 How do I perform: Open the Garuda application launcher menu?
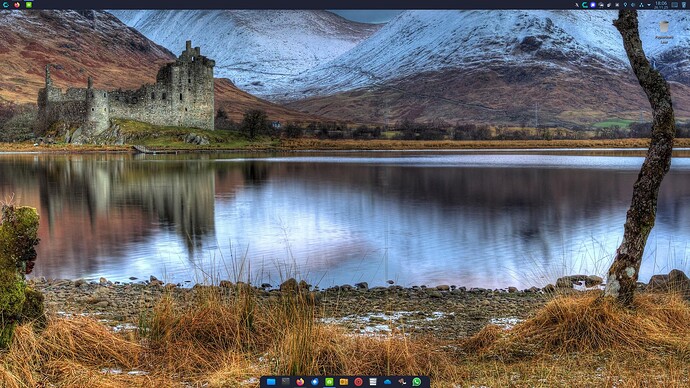pos(5,4)
